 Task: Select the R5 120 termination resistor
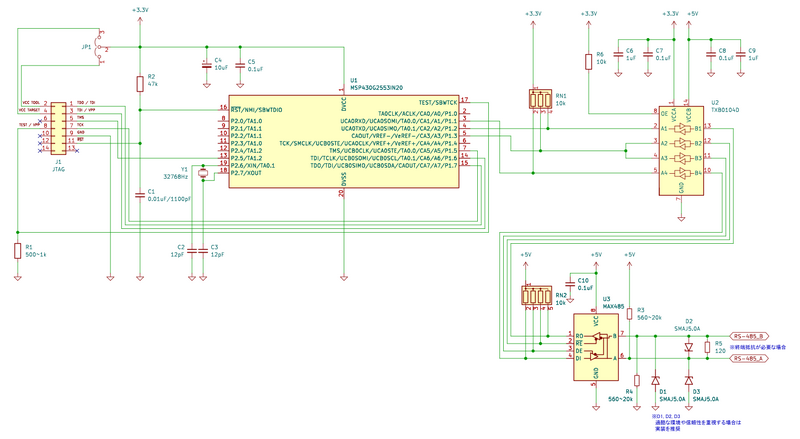click(x=707, y=348)
